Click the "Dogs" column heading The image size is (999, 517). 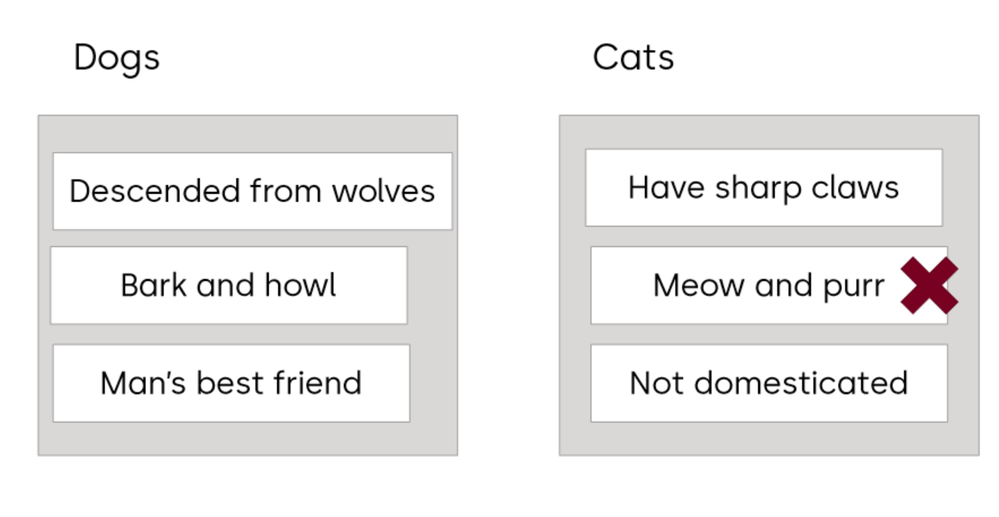116,58
